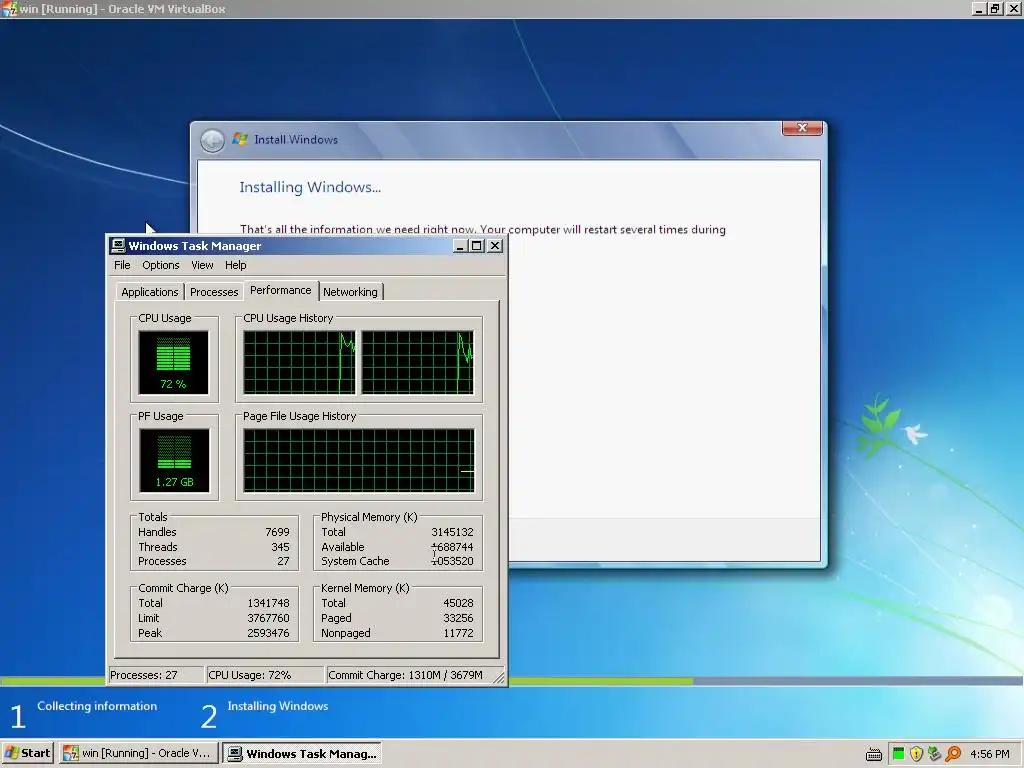Click the green installation progress bar
This screenshot has height=768, width=1024.
coord(601,681)
